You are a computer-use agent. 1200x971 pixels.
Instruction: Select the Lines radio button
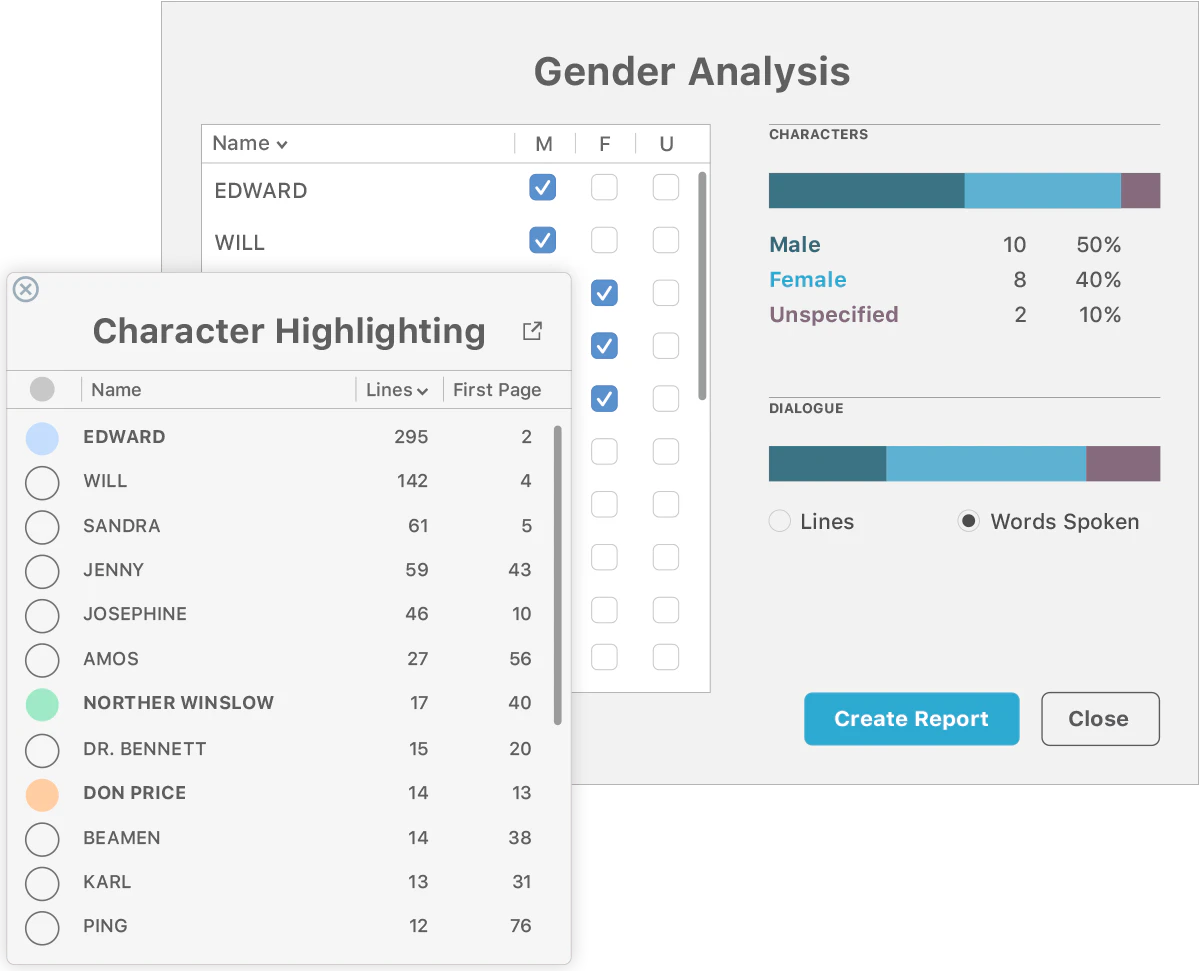780,521
